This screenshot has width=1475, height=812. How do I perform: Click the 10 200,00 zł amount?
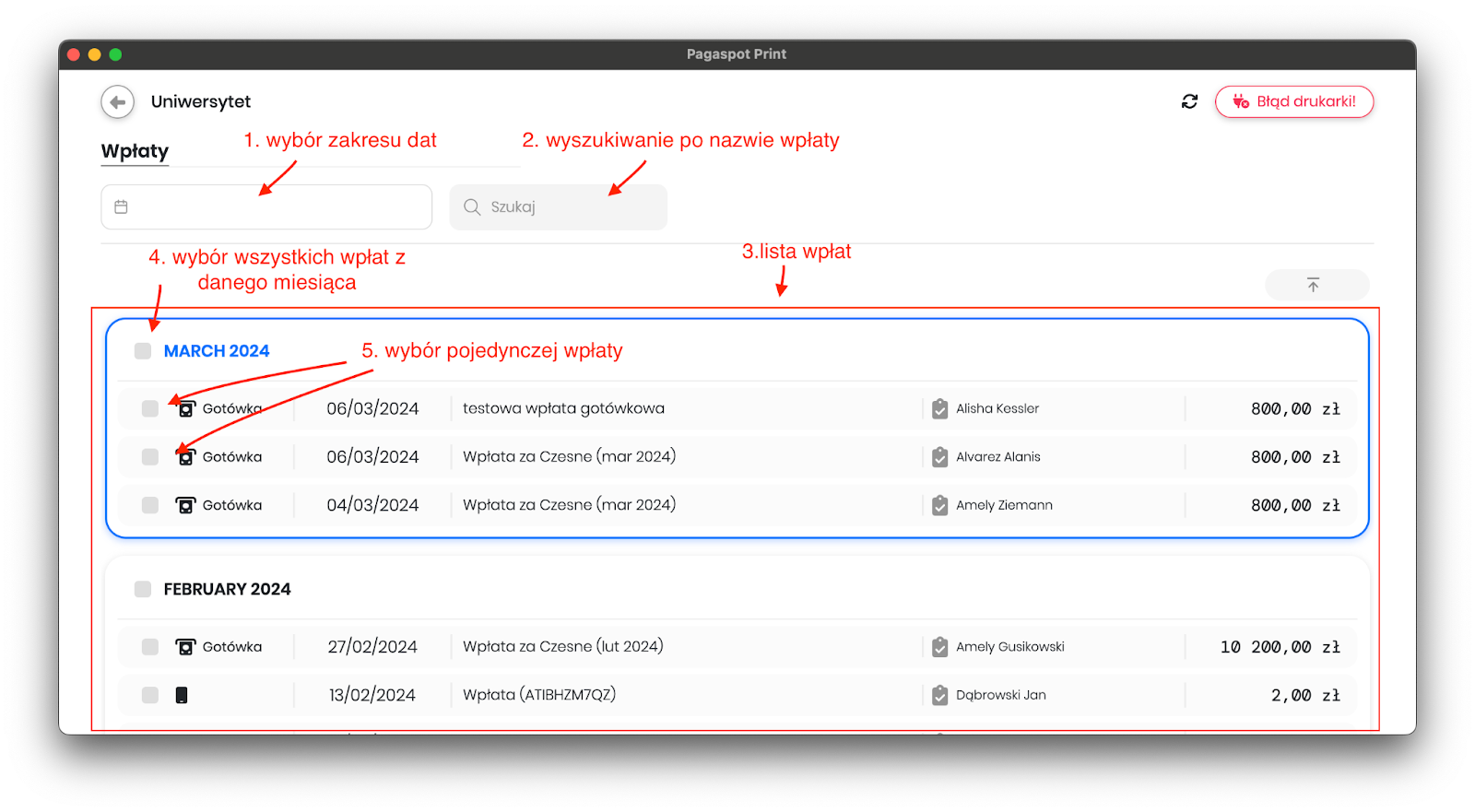coord(1280,647)
